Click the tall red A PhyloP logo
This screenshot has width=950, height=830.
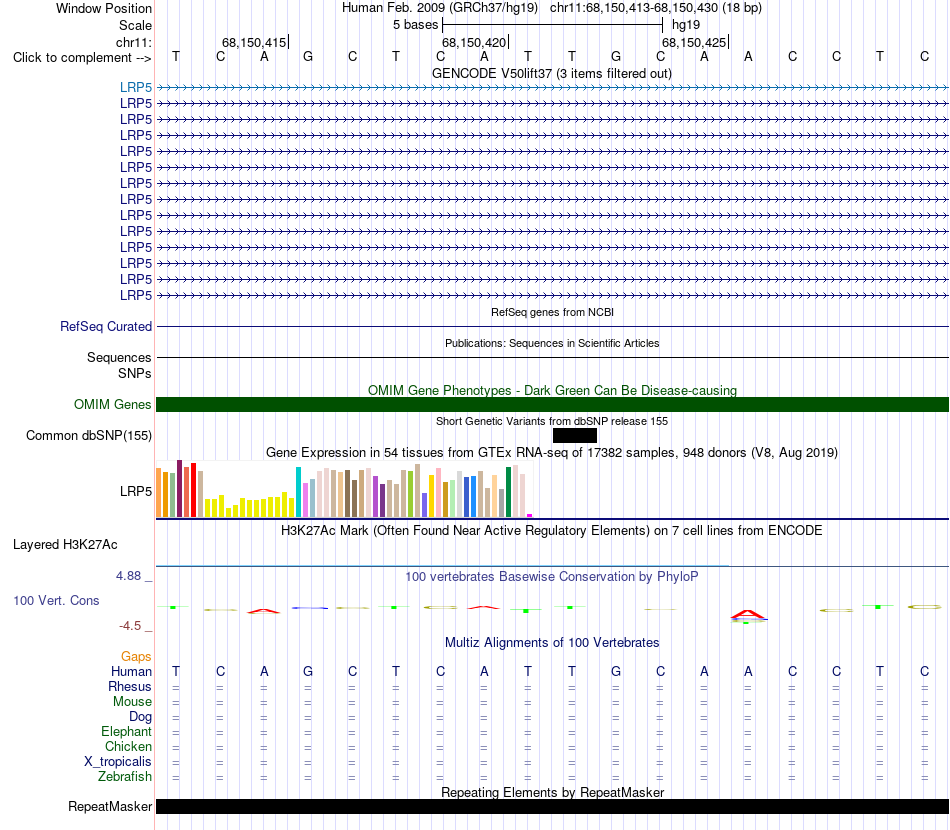[748, 614]
